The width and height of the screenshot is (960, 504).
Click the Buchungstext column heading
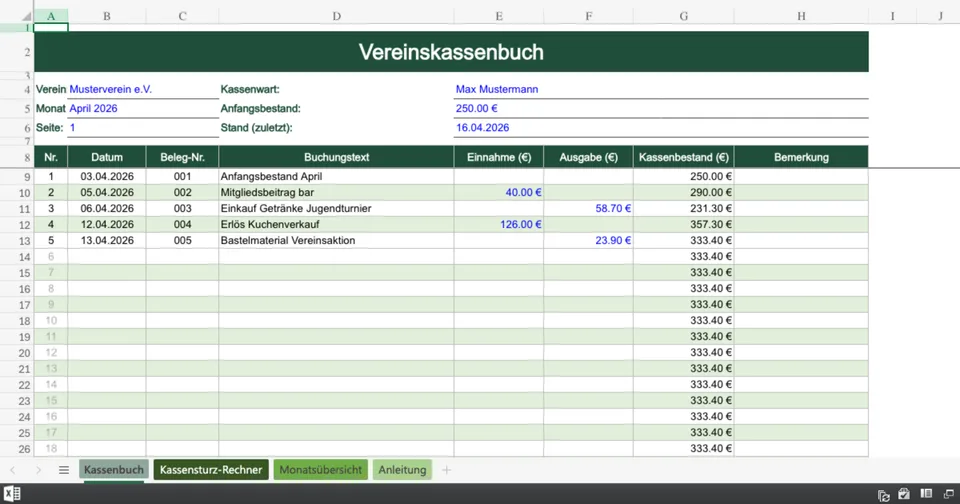tap(336, 157)
